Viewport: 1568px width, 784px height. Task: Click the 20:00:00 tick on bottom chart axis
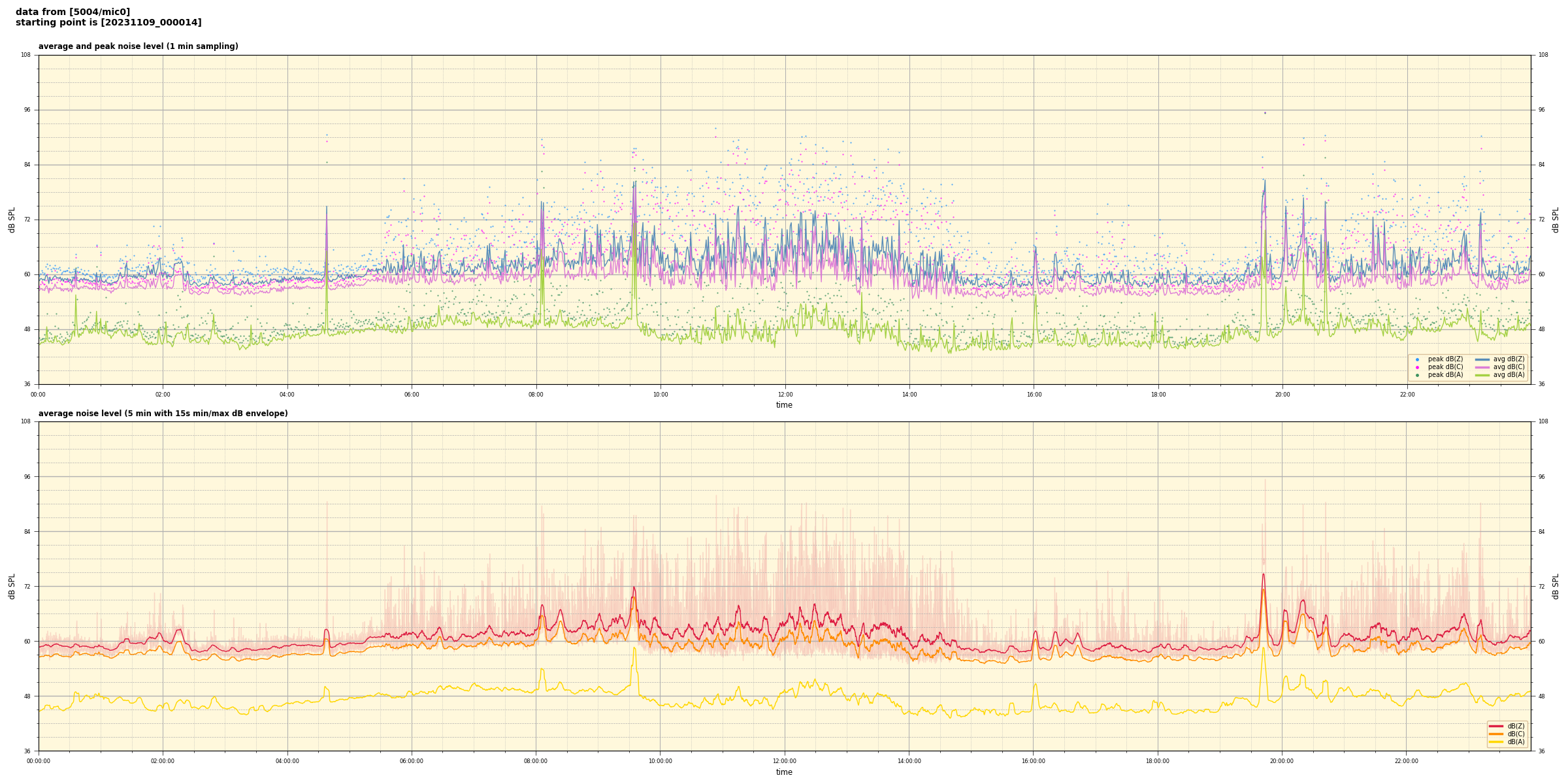1282,761
